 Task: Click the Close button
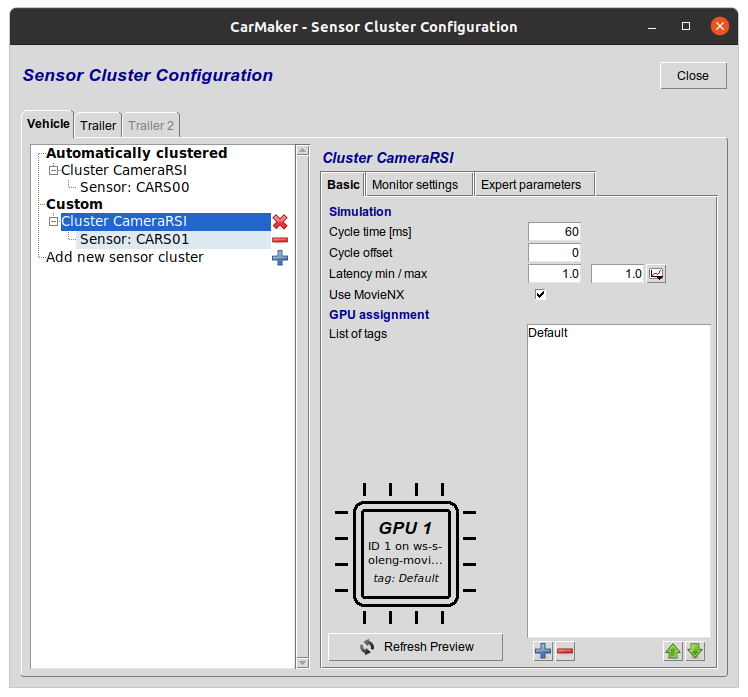[692, 76]
